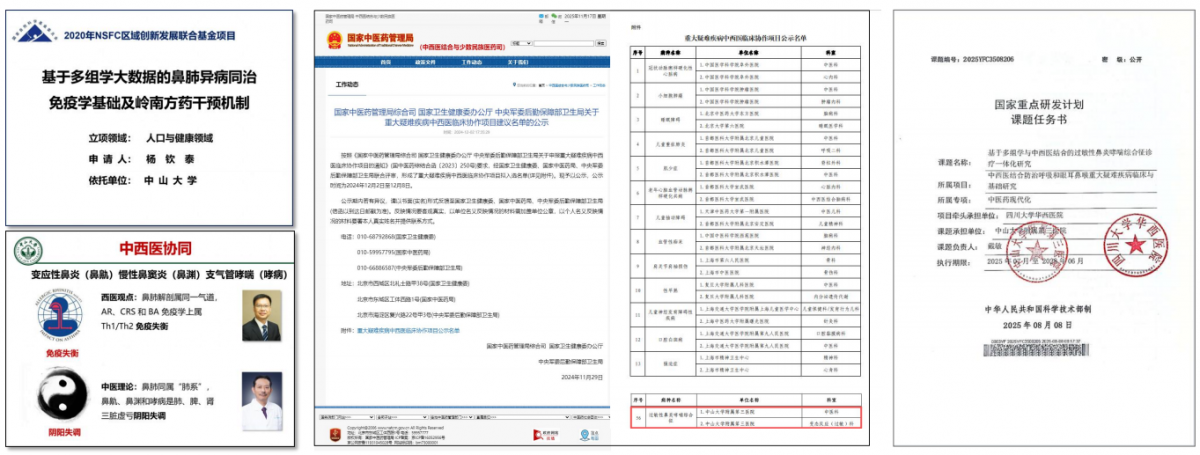Expand the search scope dropdown in site header
The width and height of the screenshot is (1200, 455).
click(521, 43)
